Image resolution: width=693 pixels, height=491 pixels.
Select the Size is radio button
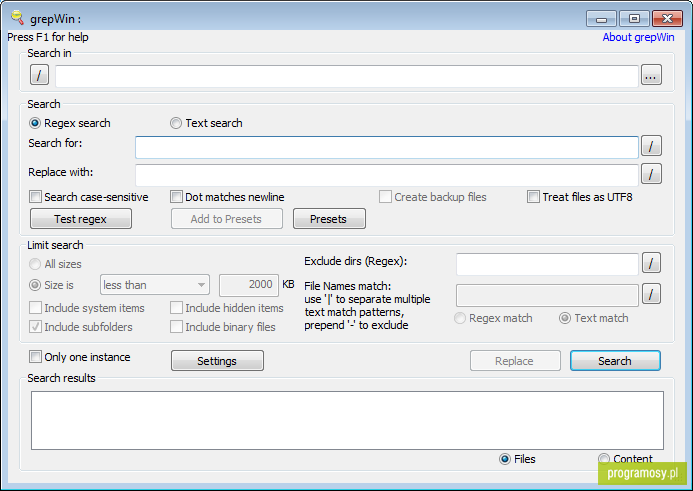pos(34,285)
